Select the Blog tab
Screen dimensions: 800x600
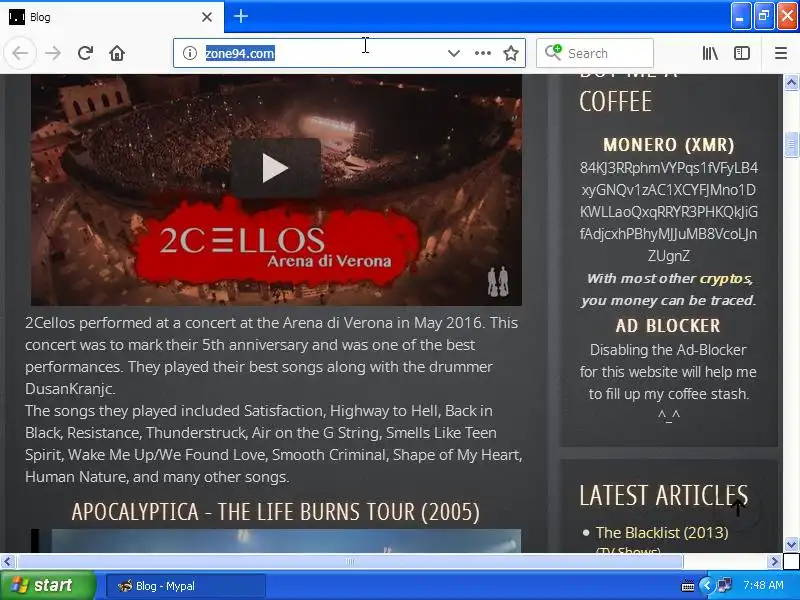(112, 17)
